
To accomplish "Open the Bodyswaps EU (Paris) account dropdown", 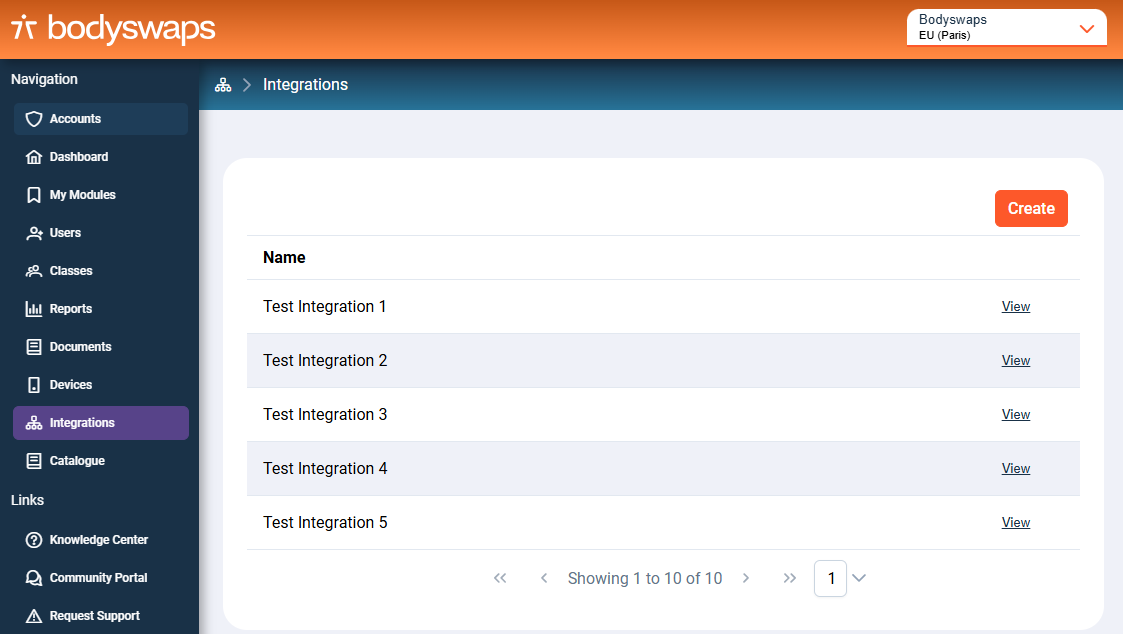I will click(x=1006, y=28).
